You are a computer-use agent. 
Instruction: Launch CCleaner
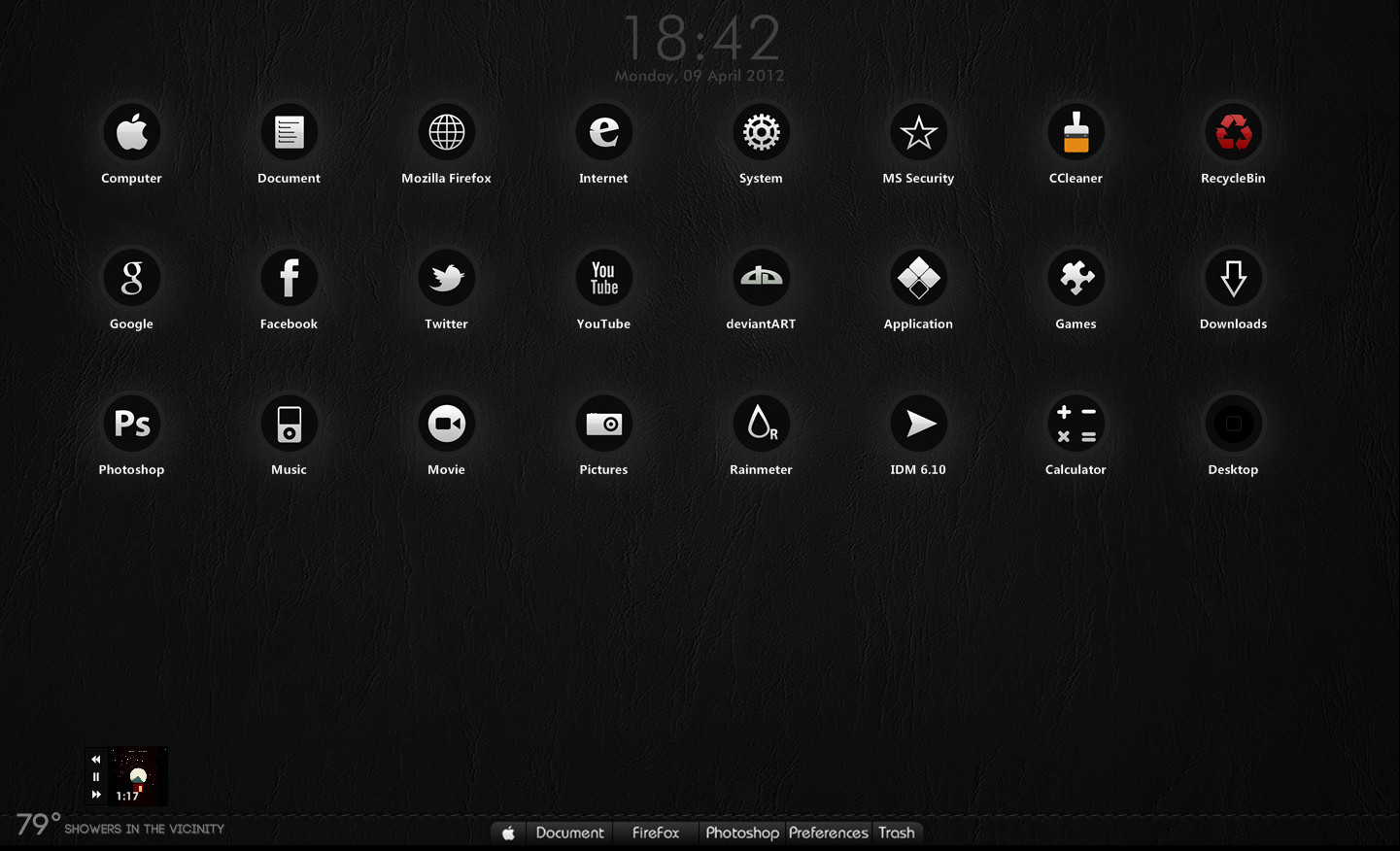(1076, 131)
